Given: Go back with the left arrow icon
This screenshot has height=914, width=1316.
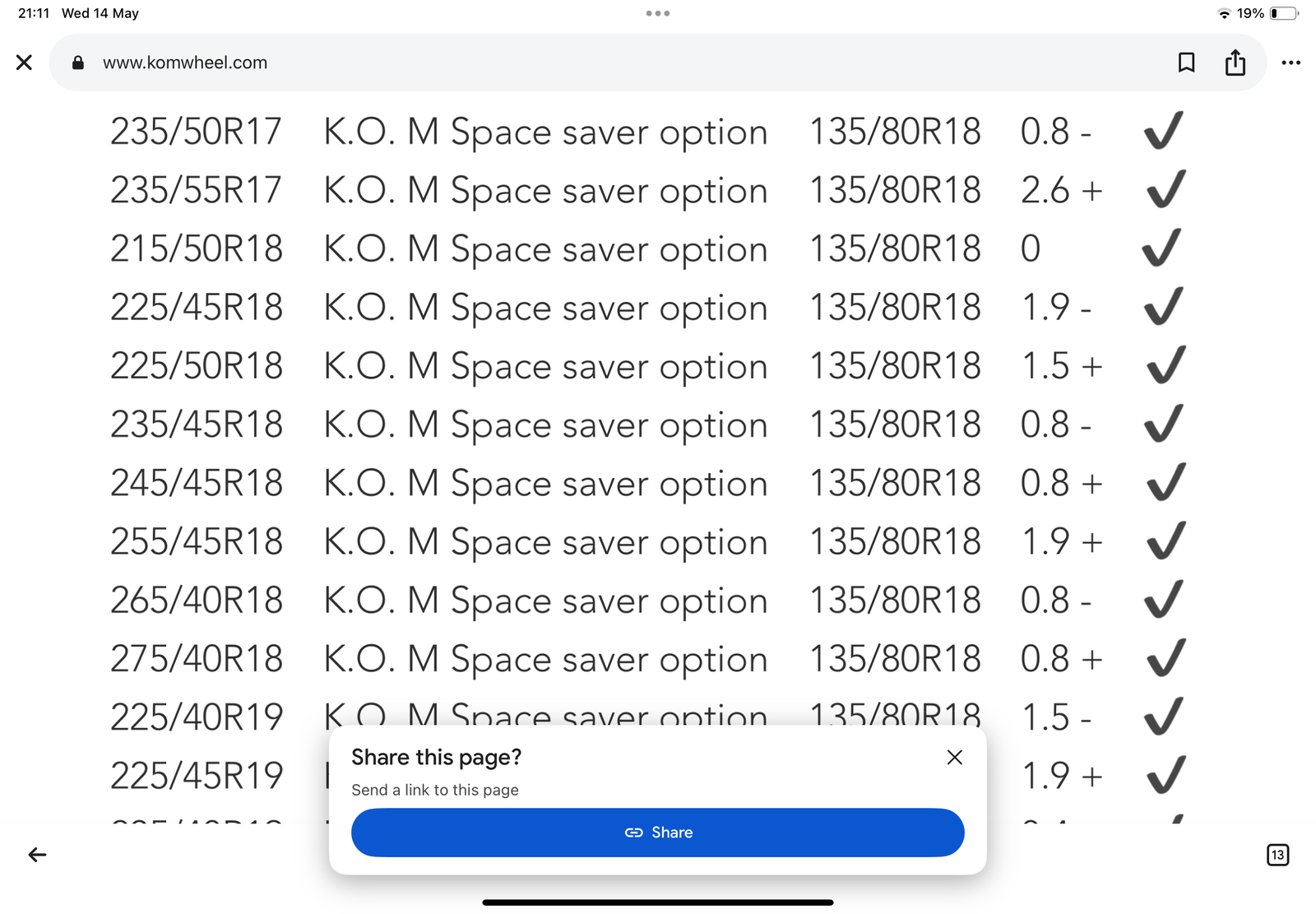Looking at the screenshot, I should [37, 855].
